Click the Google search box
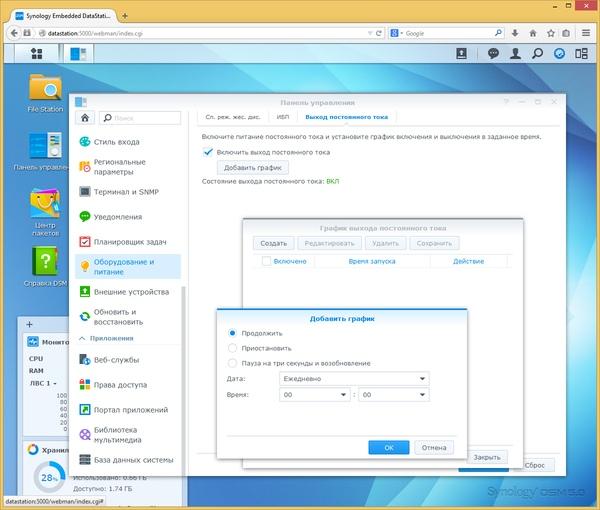 [446, 33]
